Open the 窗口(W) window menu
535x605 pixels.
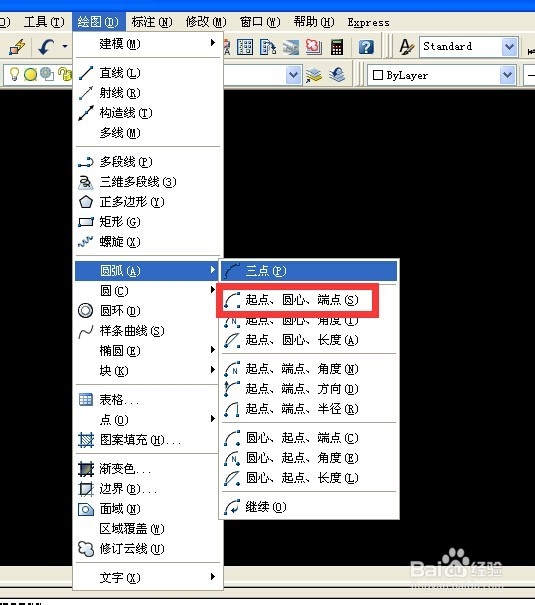[x=260, y=22]
